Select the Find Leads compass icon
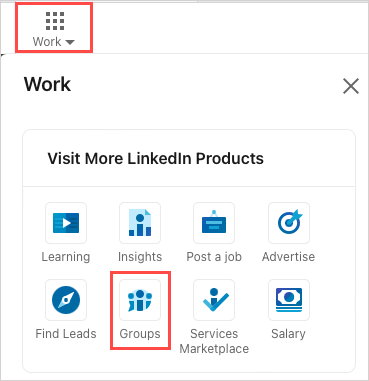Viewport: 369px width, 381px height. pos(66,300)
